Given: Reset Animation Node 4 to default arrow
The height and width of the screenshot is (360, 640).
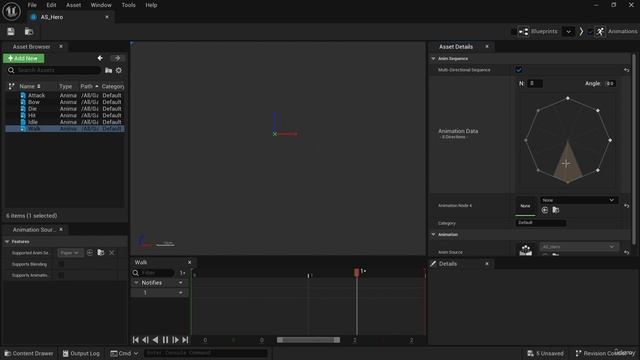Looking at the screenshot, I should (x=627, y=206).
